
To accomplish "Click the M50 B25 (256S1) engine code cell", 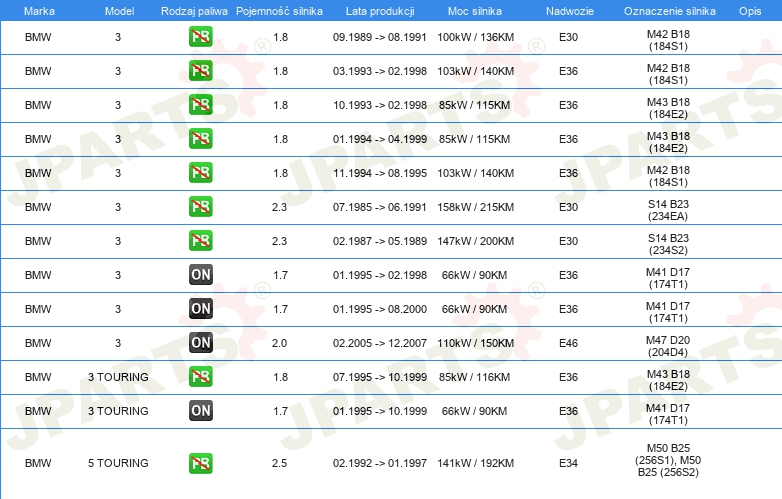I will coord(668,460).
